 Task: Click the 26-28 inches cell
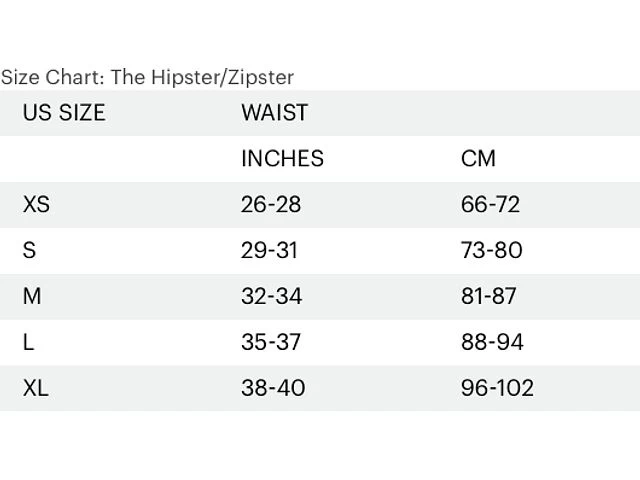coord(271,204)
